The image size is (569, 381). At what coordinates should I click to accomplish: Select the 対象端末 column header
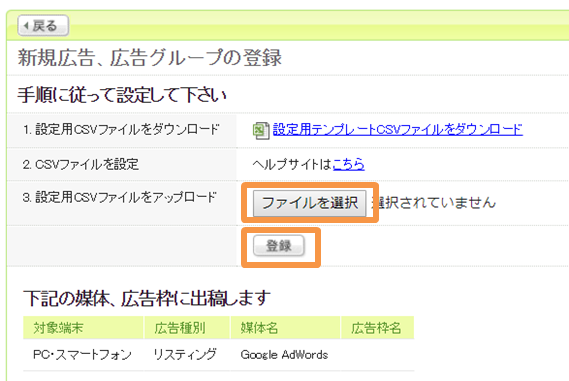pyautogui.click(x=83, y=328)
